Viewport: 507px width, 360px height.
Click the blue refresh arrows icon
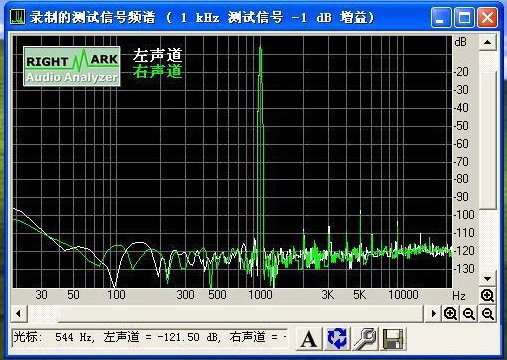tap(337, 339)
